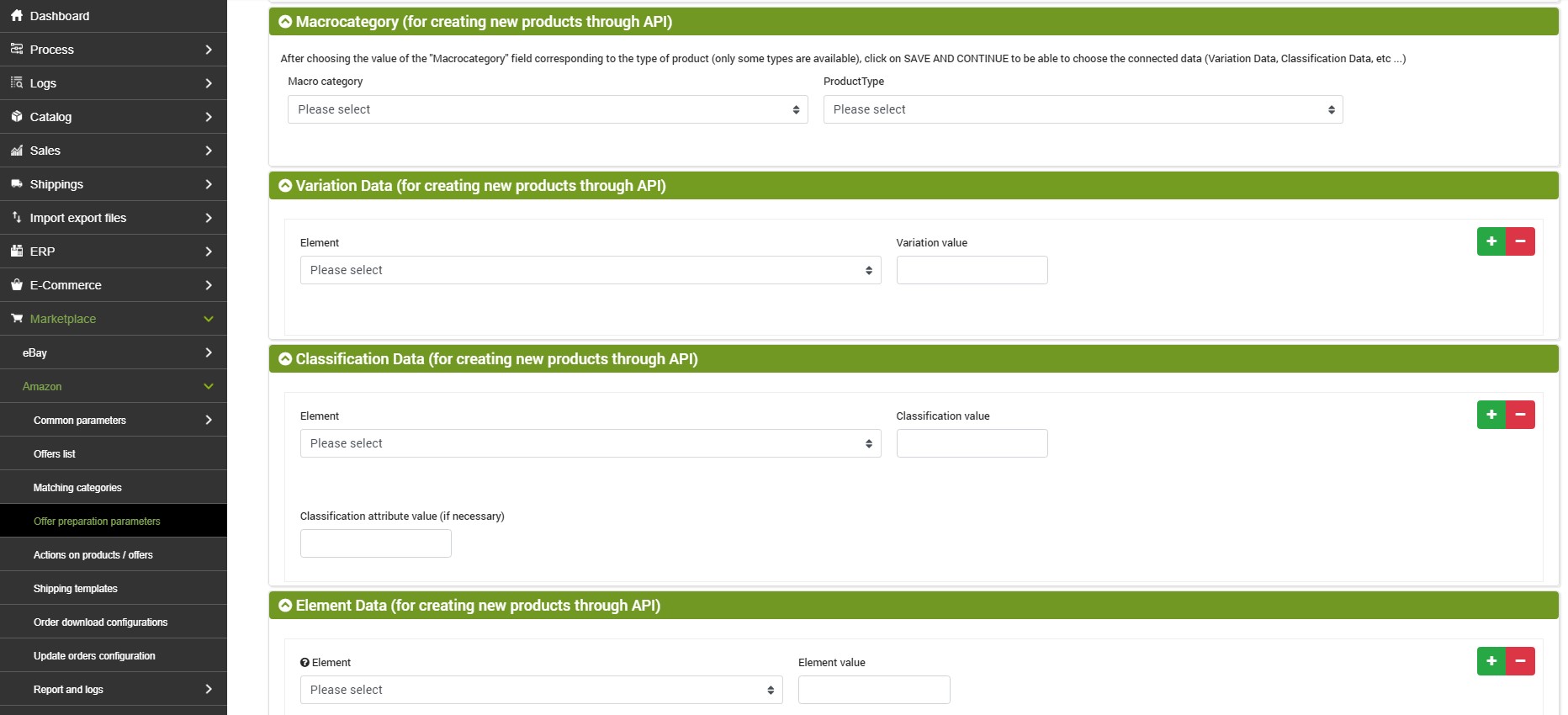Click the Dashboard home icon
The image size is (1568, 715).
pyautogui.click(x=17, y=16)
